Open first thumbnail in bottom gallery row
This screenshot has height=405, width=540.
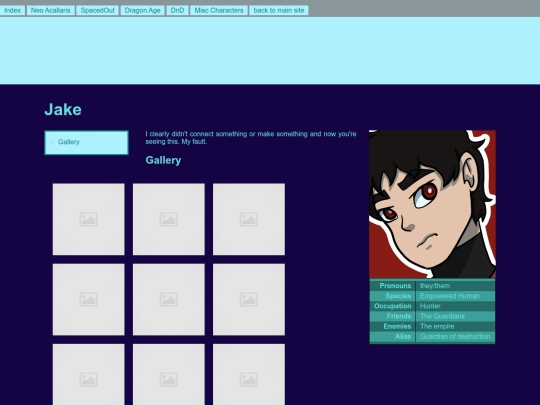pyautogui.click(x=89, y=375)
